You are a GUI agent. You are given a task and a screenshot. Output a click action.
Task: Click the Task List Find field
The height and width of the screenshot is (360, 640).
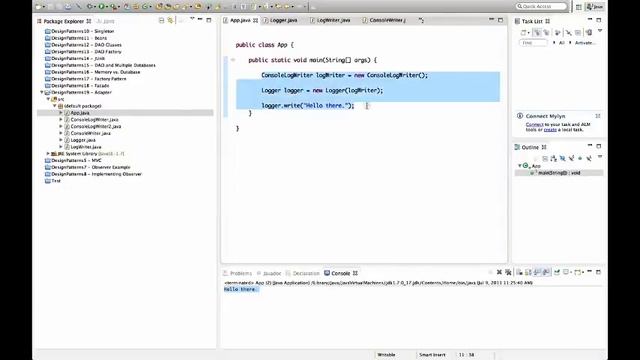533,43
